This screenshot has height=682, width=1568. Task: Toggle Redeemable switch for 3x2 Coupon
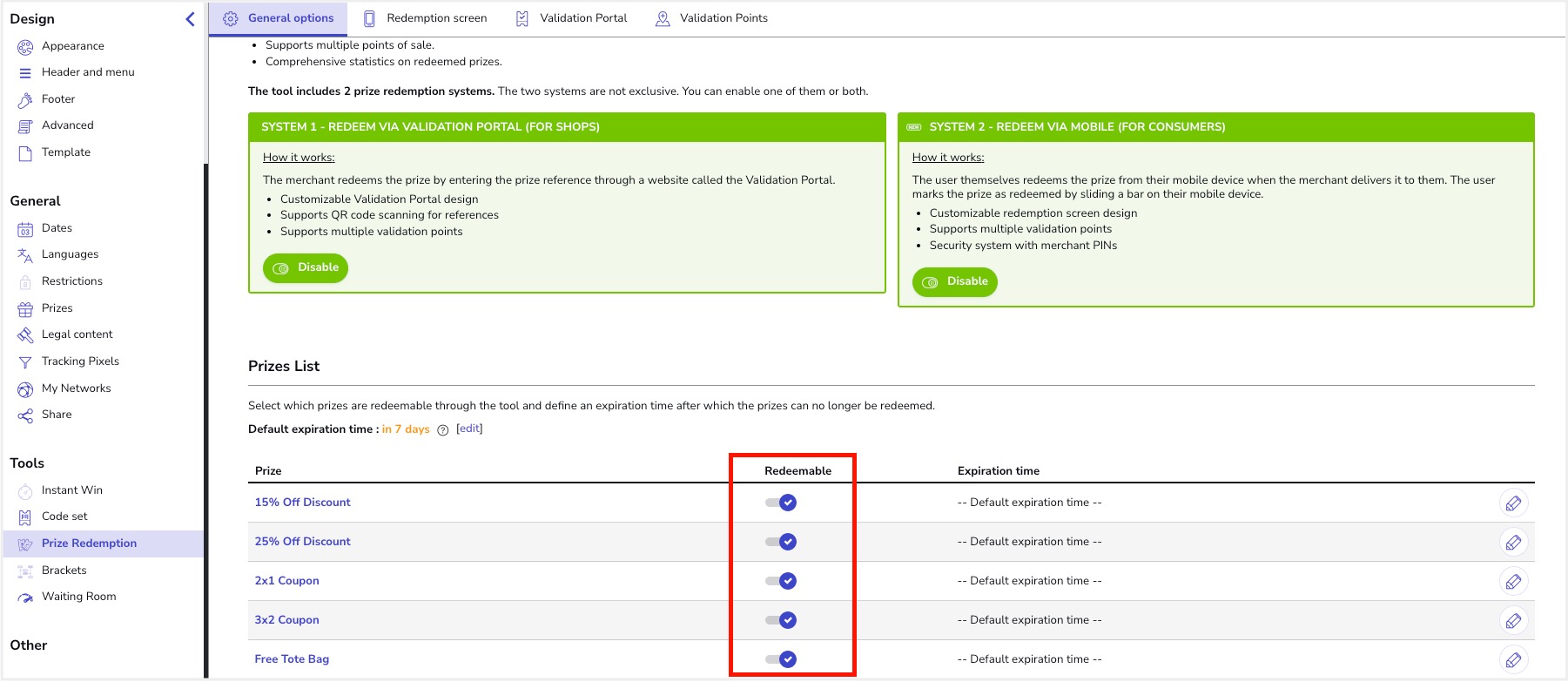(781, 620)
